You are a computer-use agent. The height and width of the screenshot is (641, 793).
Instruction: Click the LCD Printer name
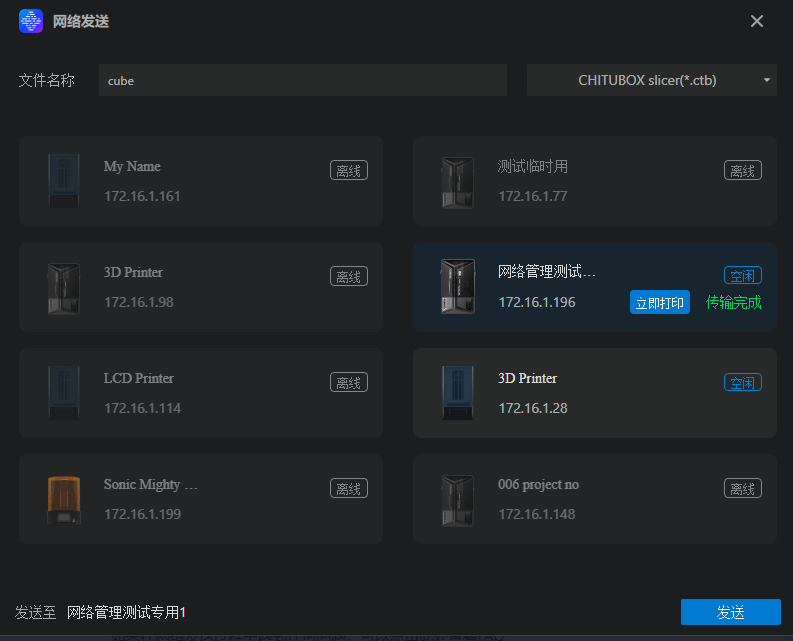(x=139, y=378)
